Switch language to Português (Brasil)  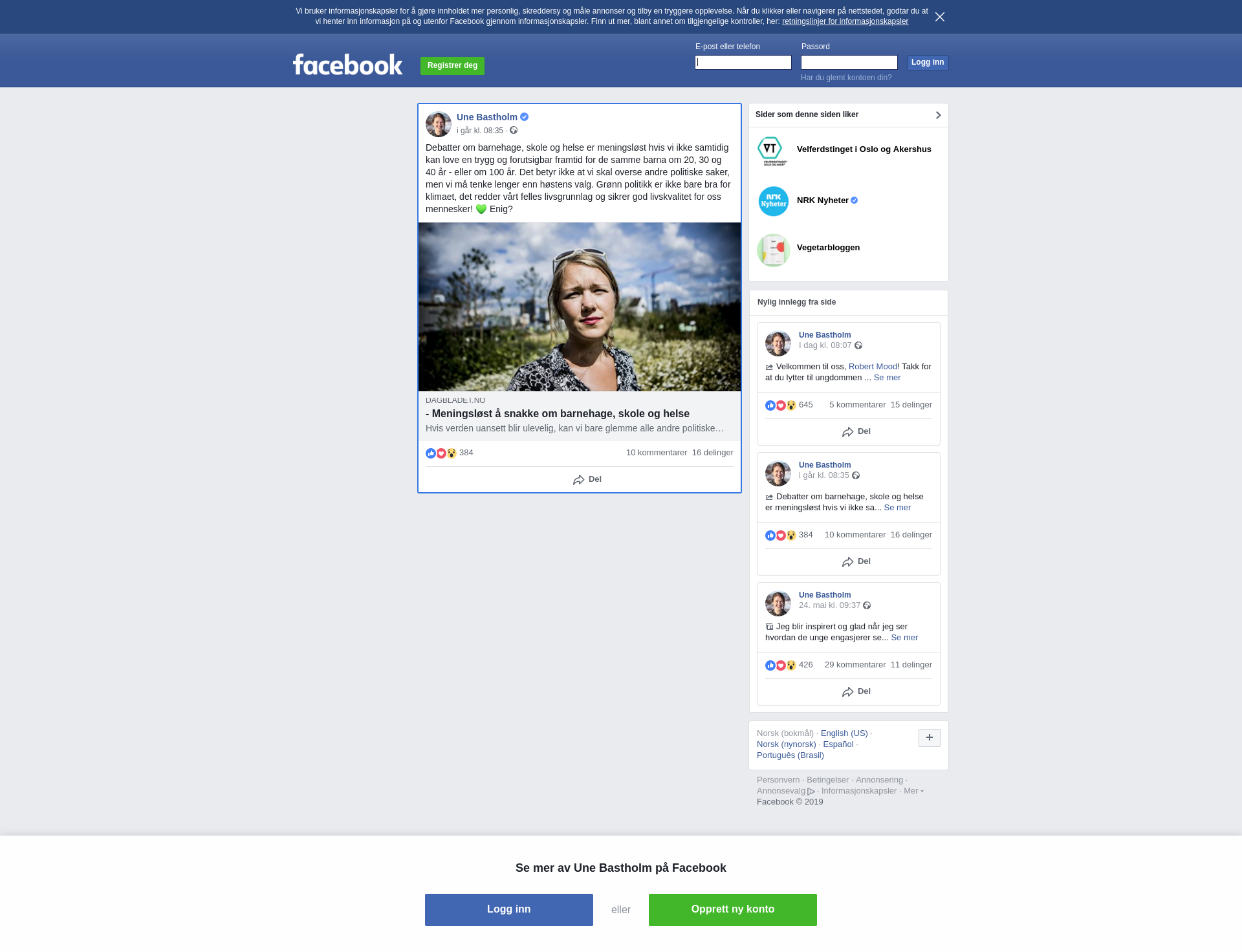tap(790, 755)
